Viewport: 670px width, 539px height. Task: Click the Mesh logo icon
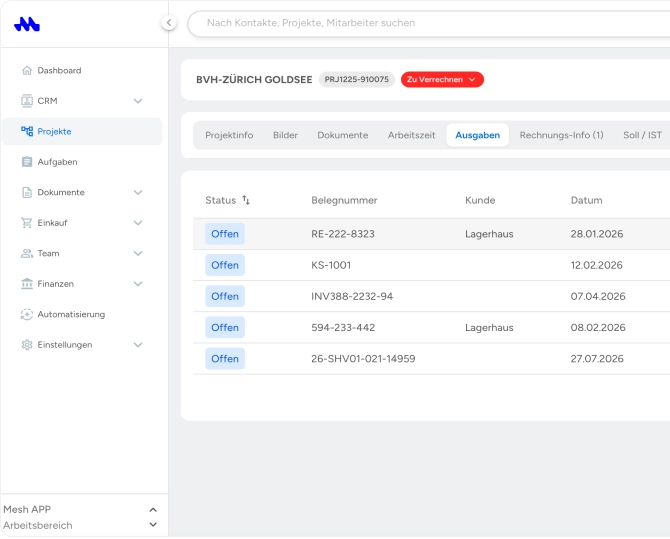[27, 24]
